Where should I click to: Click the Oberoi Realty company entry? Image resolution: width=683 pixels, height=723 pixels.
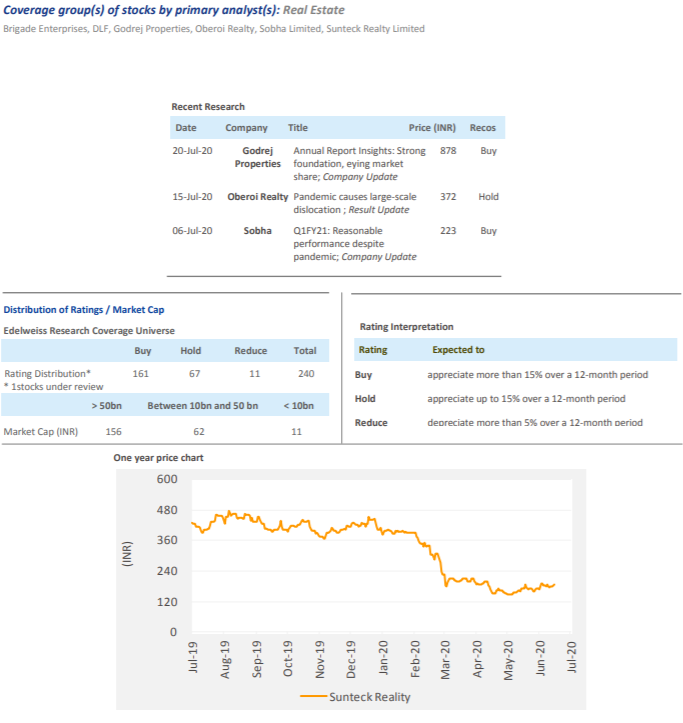pyautogui.click(x=257, y=197)
